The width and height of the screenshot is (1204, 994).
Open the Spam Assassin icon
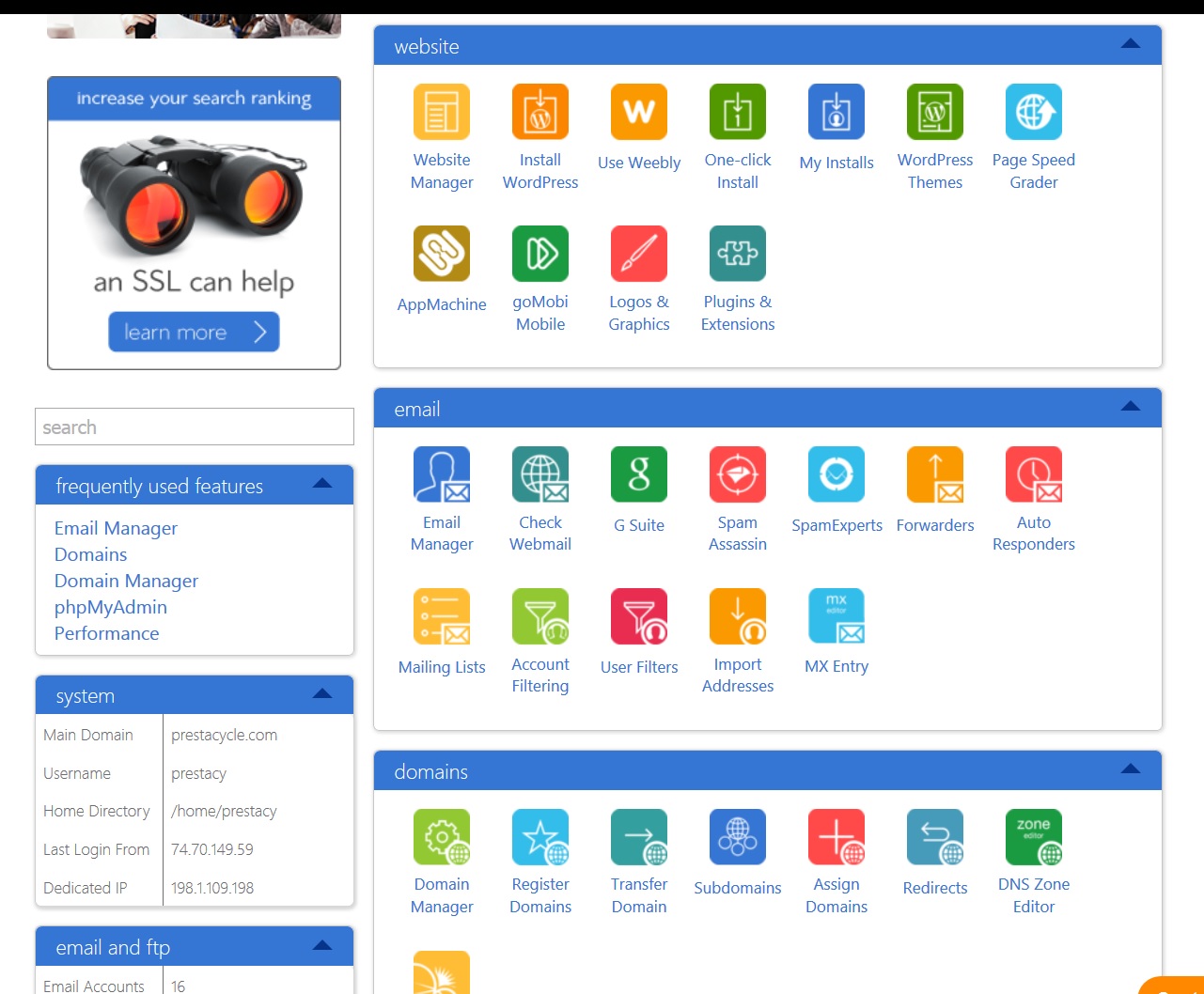[x=738, y=475]
